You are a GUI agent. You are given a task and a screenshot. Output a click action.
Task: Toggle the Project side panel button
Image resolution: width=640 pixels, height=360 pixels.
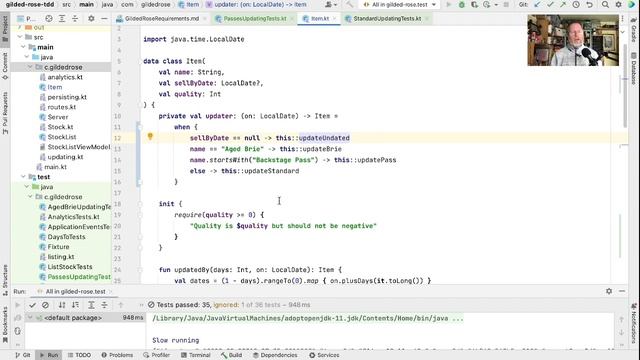click(x=5, y=29)
